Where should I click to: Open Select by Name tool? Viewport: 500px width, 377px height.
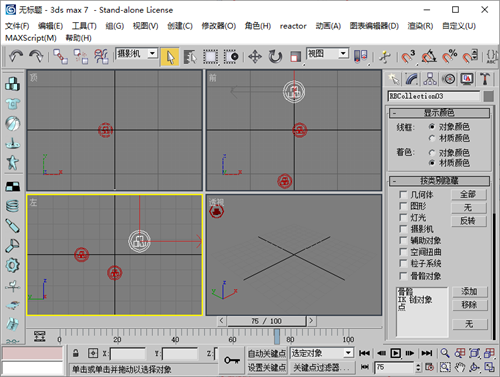pos(190,57)
